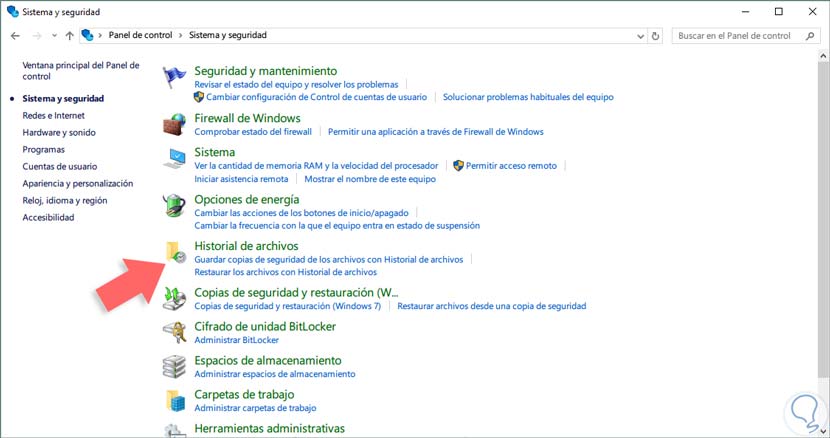Select Sistema y seguridad in the sidebar
Viewport: 830px width, 438px height.
(x=63, y=99)
